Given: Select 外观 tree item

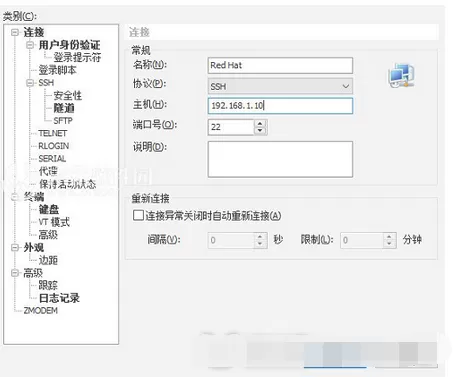Looking at the screenshot, I should [34, 247].
